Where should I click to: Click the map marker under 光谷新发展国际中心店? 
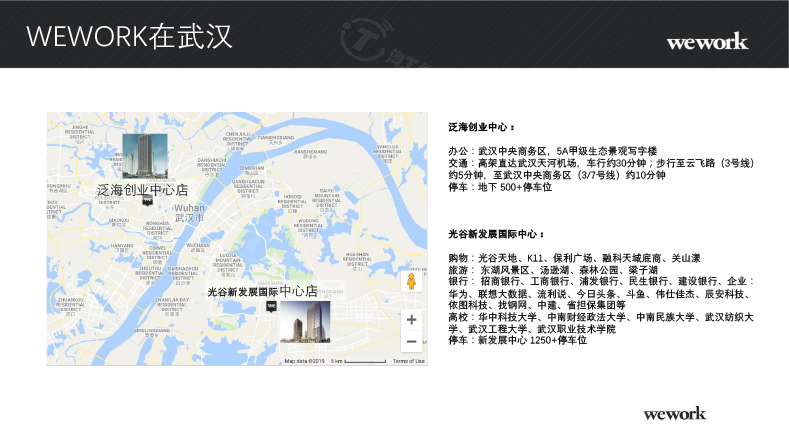271,307
